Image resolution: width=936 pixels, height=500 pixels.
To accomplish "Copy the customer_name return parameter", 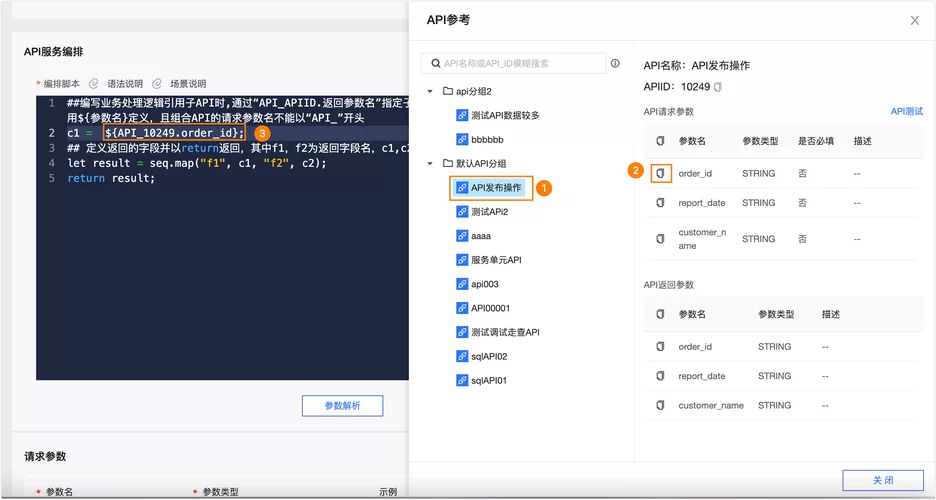I will 660,405.
